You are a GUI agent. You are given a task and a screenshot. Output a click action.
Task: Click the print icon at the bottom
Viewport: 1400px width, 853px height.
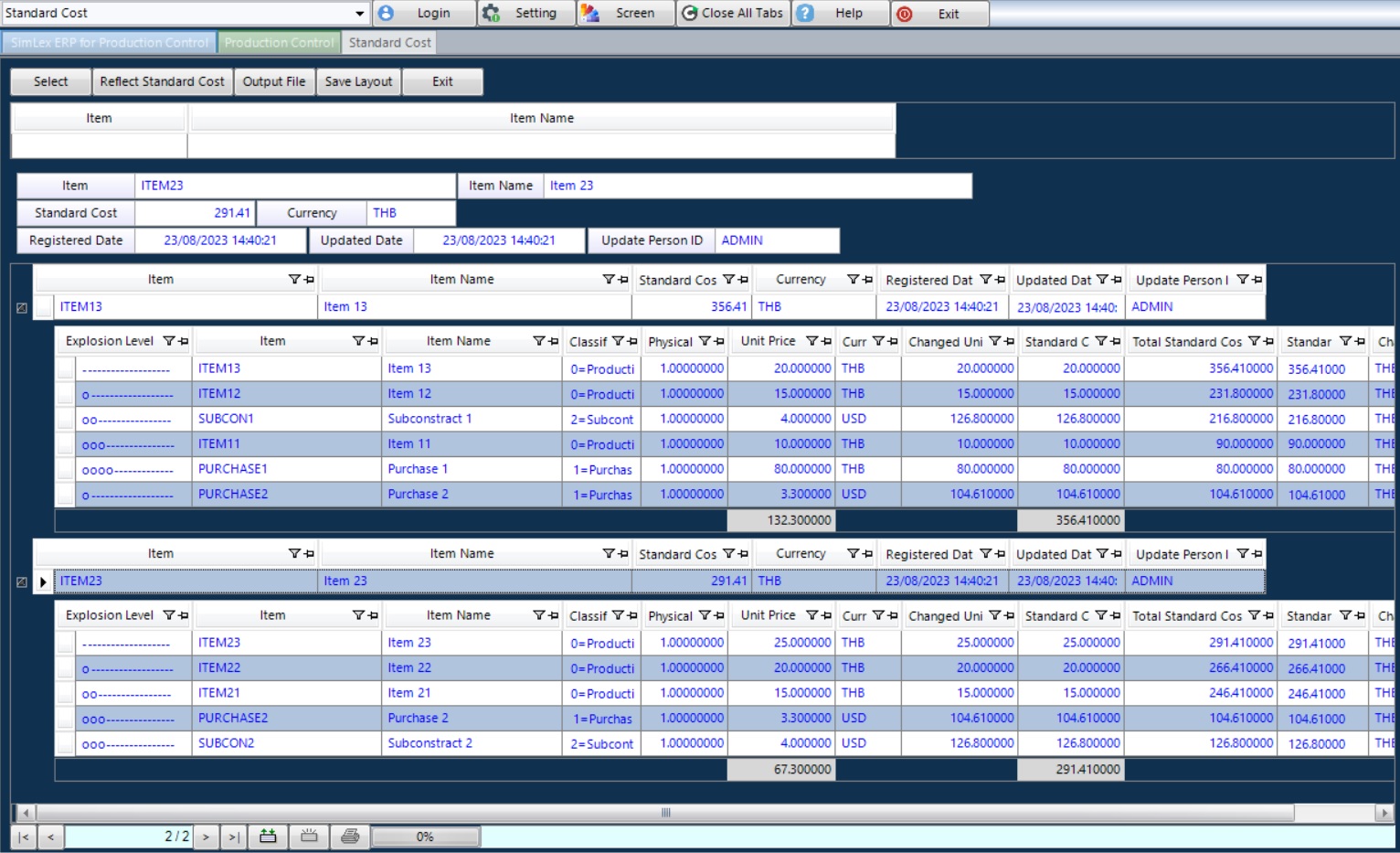[x=348, y=836]
